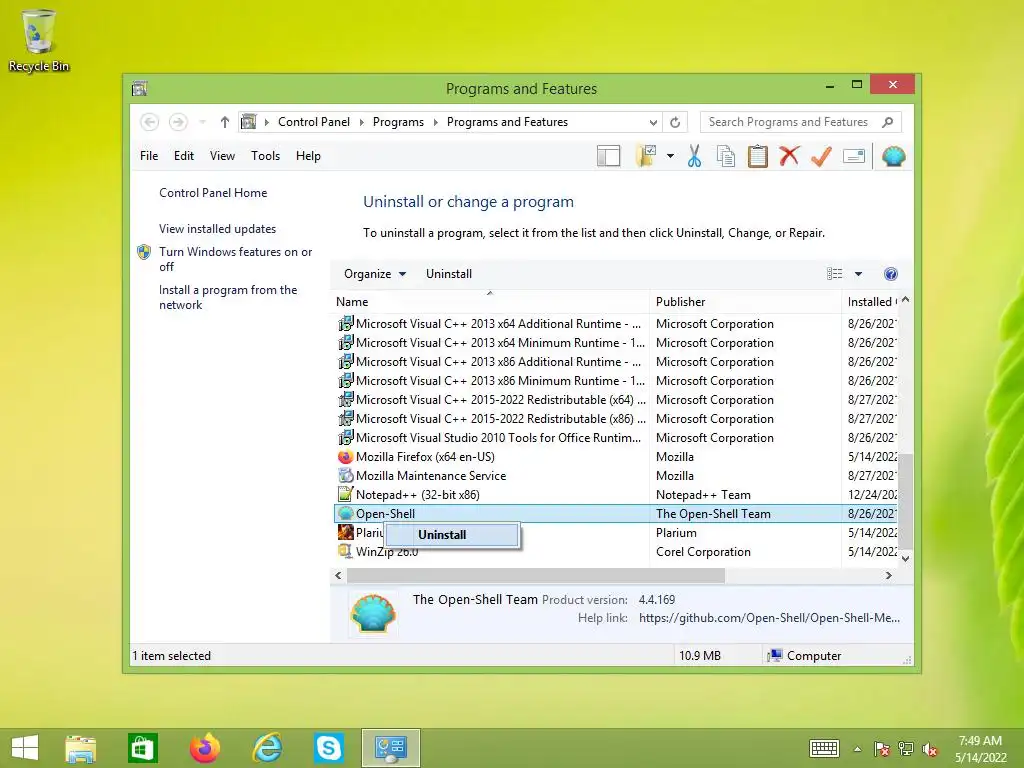1024x768 pixels.
Task: Click the Windows Start button
Action: [x=25, y=748]
